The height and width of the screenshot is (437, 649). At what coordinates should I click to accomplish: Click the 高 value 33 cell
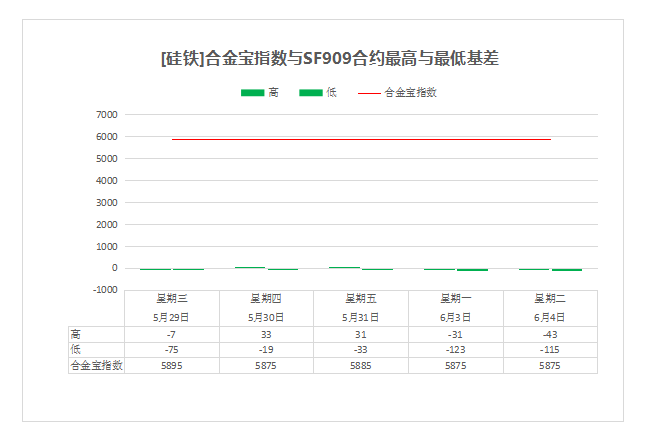pos(266,334)
